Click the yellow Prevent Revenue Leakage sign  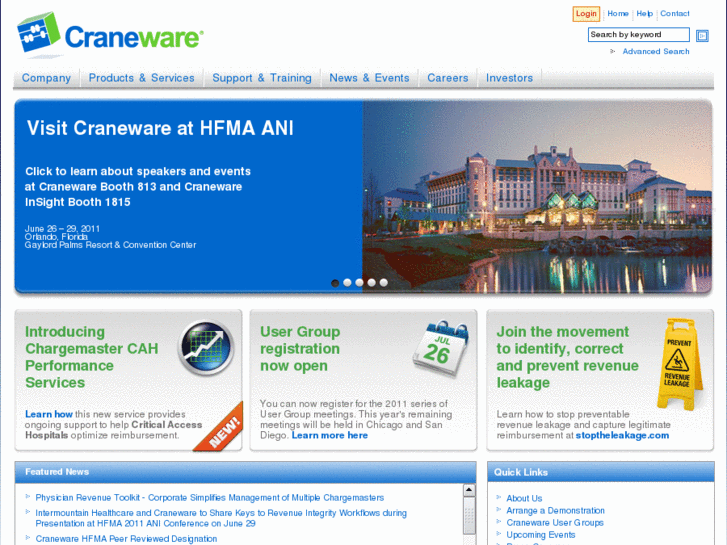coord(678,364)
